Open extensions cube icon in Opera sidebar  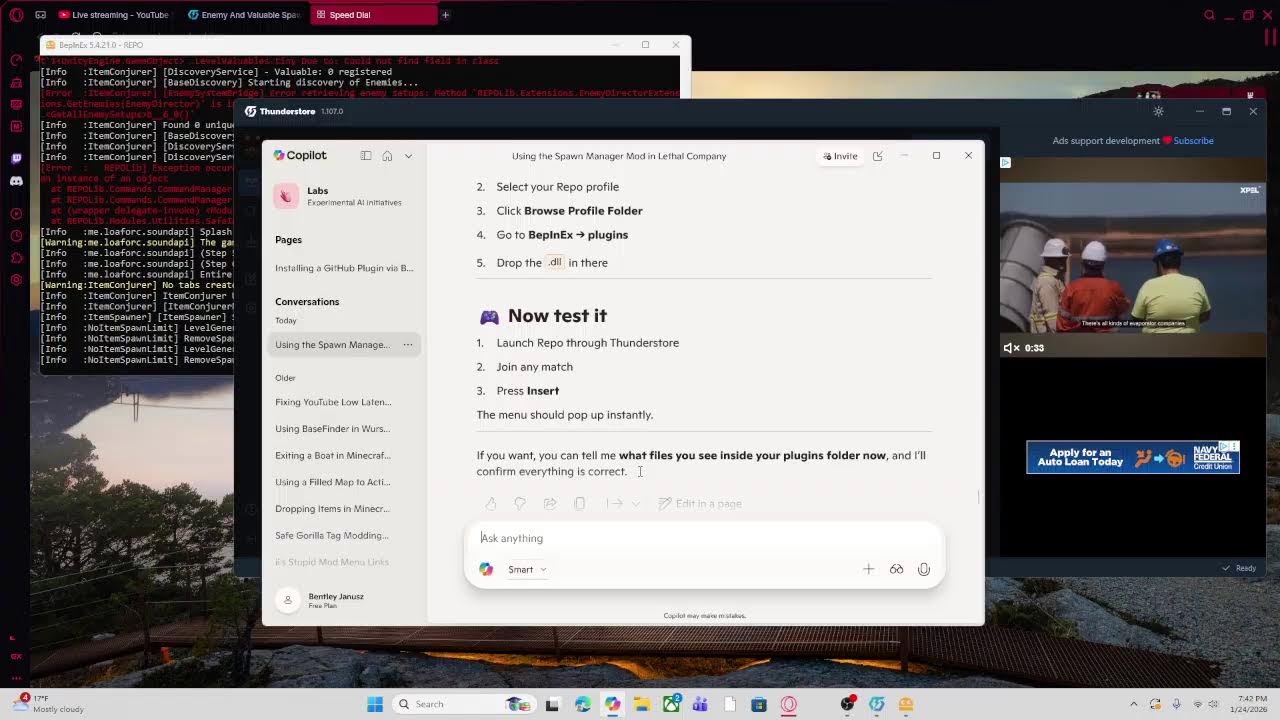pos(16,258)
